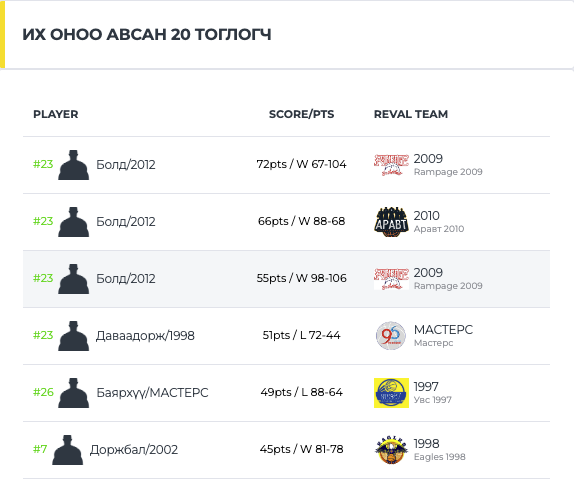The width and height of the screenshot is (574, 480).
Task: Open Болд/2012 in the 72pts row
Action: (x=126, y=165)
